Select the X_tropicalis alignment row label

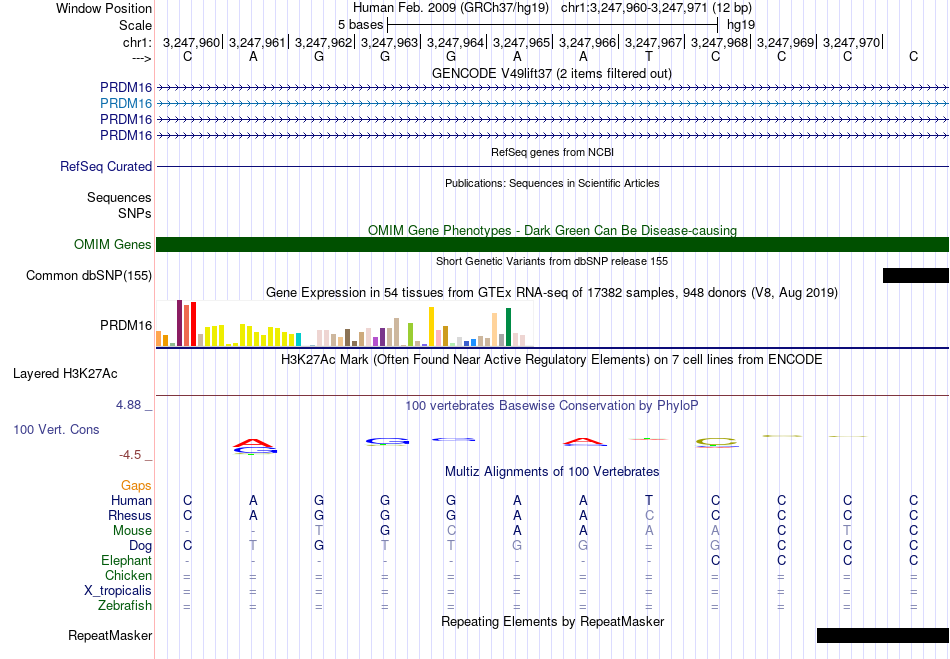pos(118,591)
